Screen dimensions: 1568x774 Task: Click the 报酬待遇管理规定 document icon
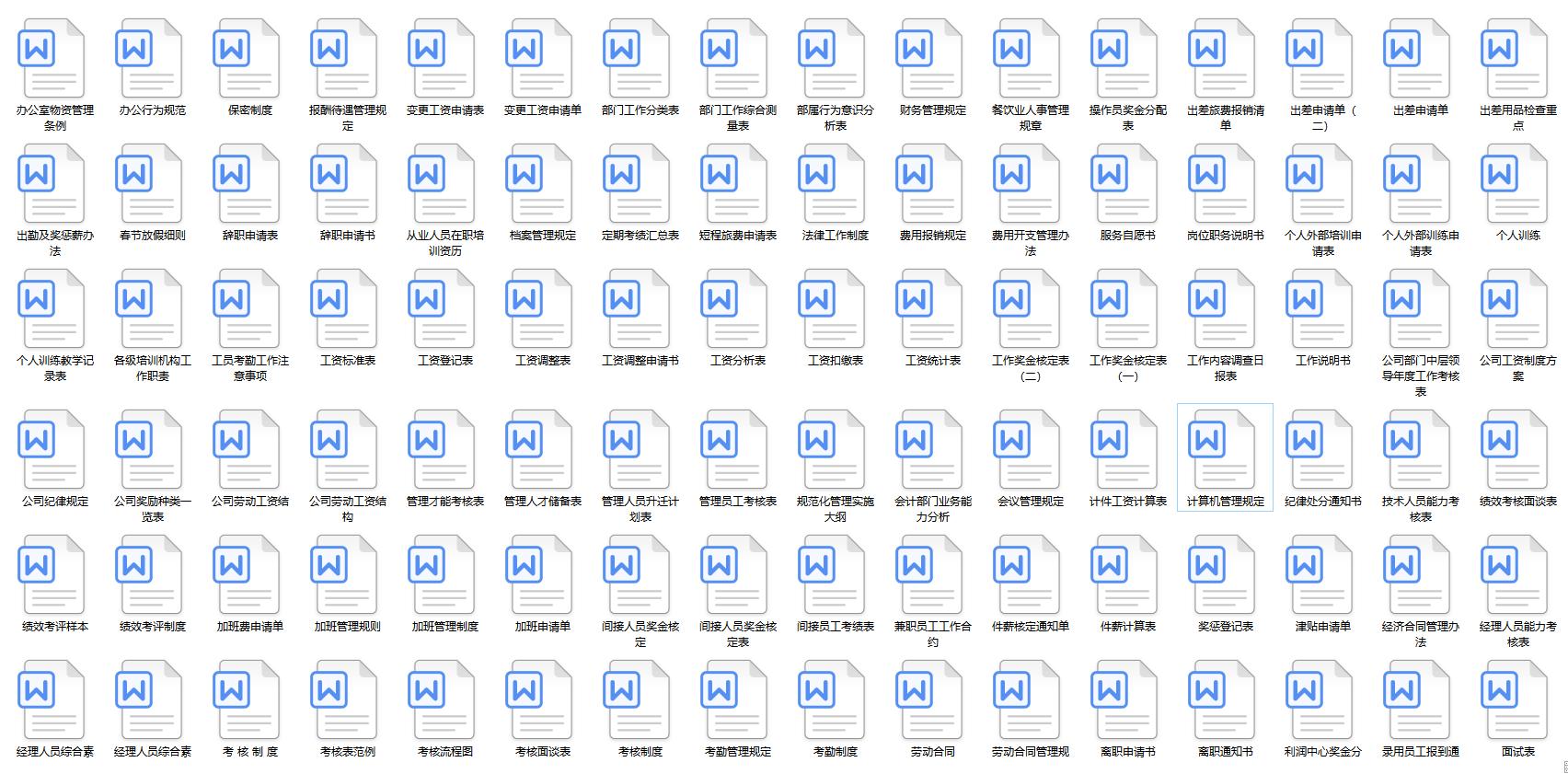[x=344, y=58]
